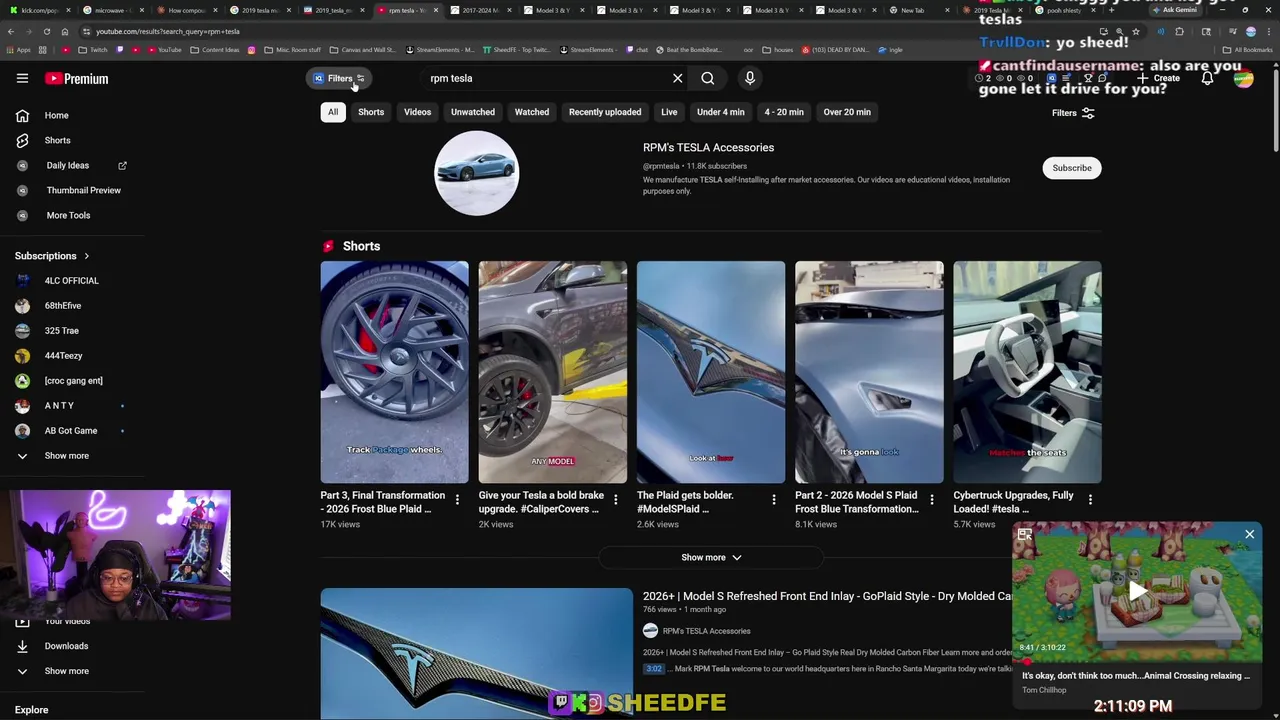Open the 2026+ Model S Front End Inlay video title
1280x720 pixels.
point(827,596)
